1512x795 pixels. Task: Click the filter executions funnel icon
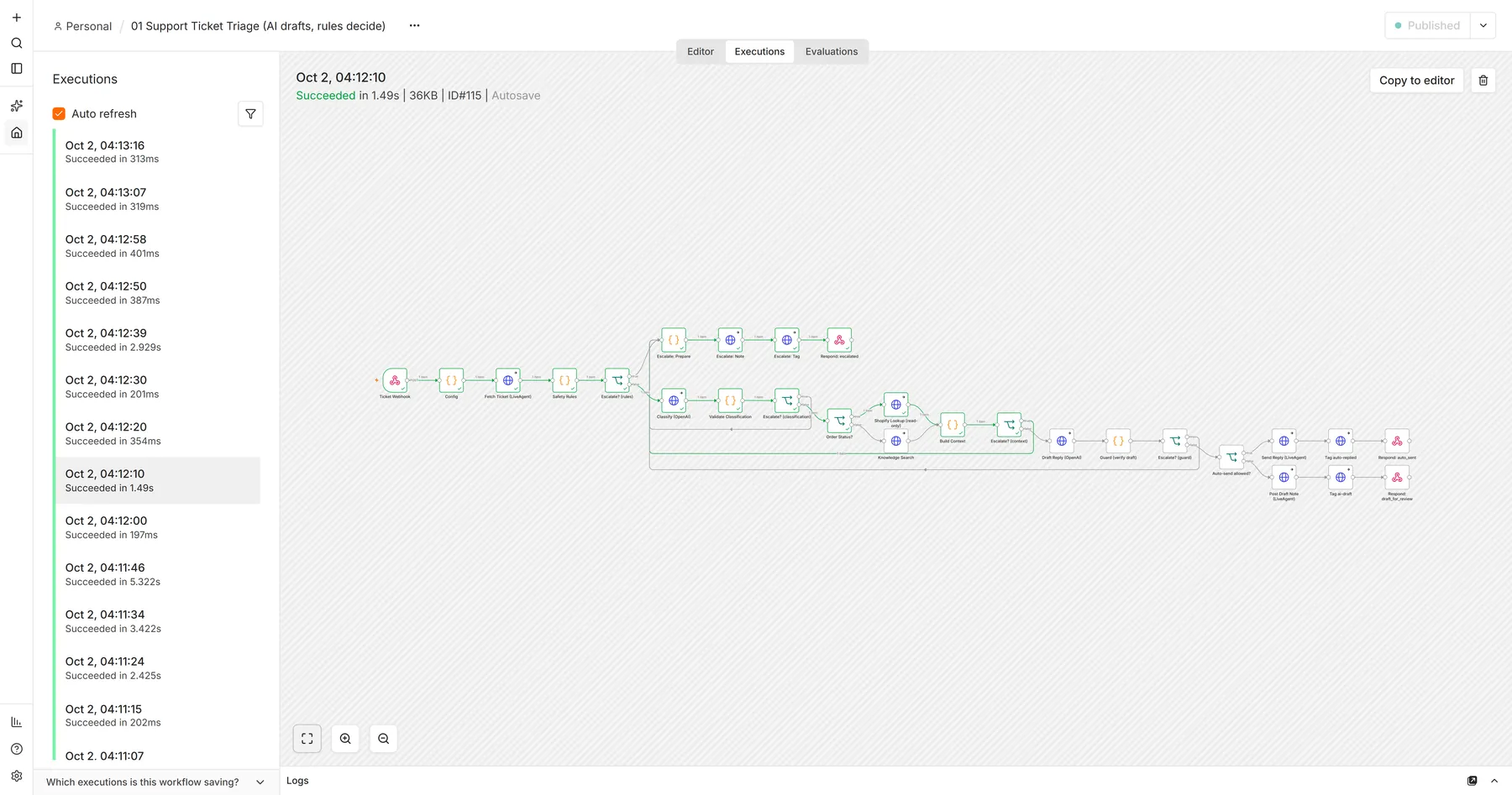tap(250, 114)
